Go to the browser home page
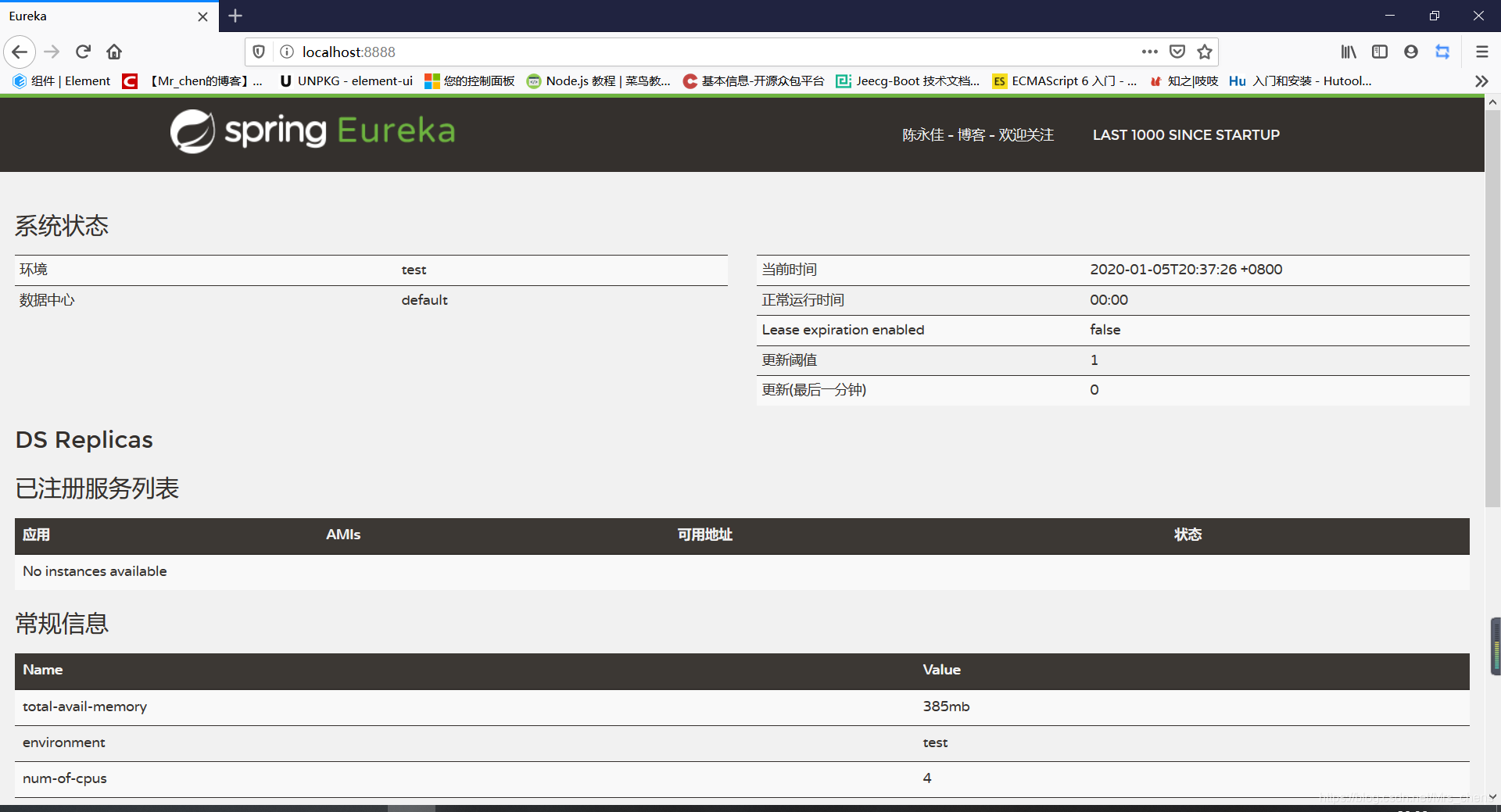This screenshot has height=812, width=1501. pyautogui.click(x=114, y=52)
